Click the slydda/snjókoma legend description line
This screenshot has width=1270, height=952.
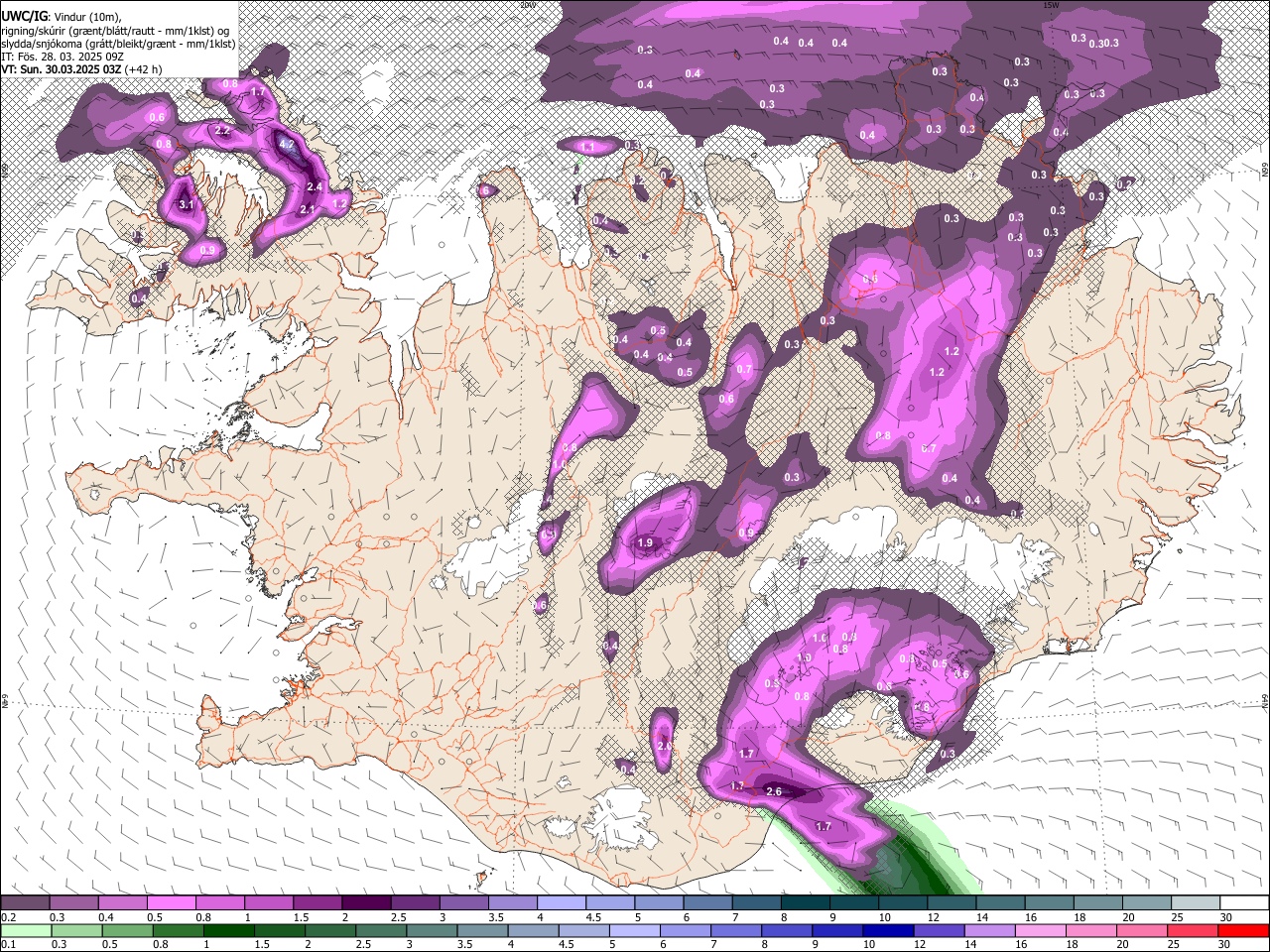coord(118,44)
